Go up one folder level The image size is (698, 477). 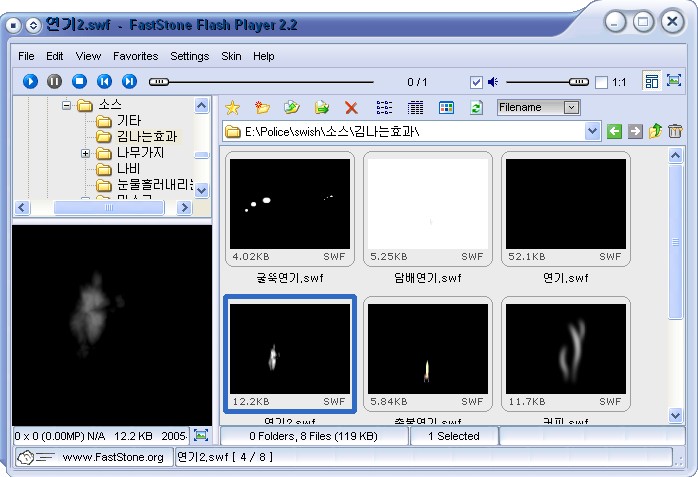pos(655,132)
